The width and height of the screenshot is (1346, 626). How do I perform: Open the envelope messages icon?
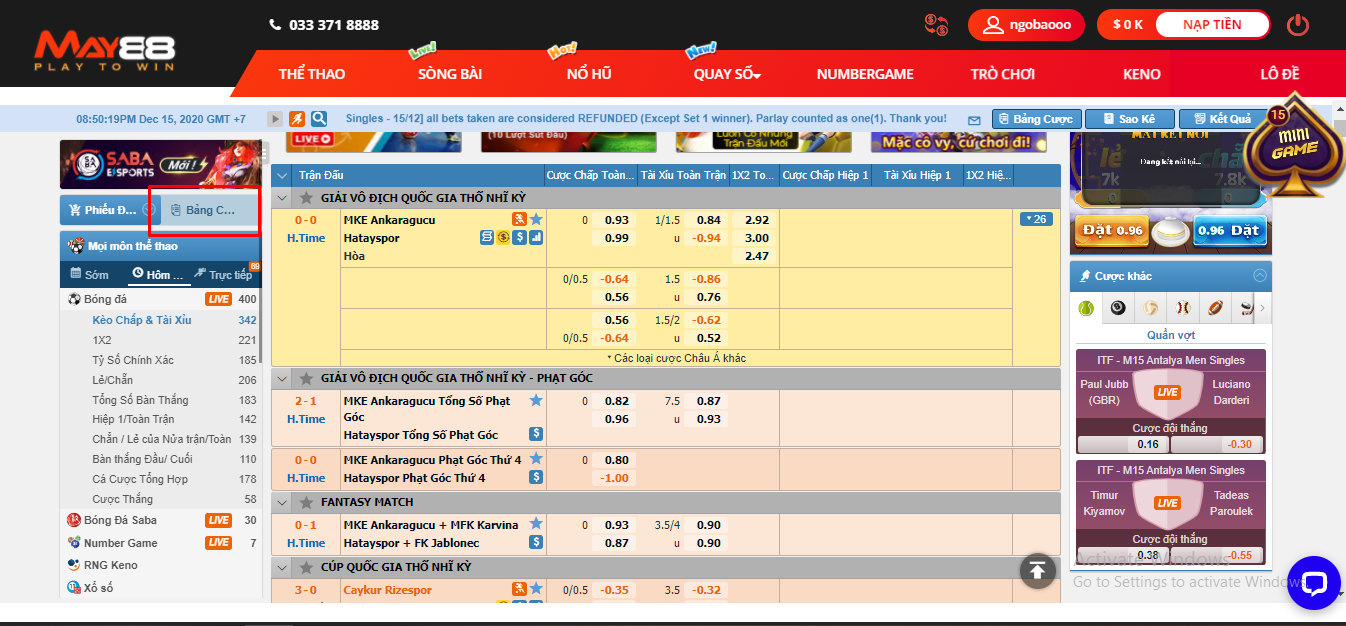click(974, 120)
